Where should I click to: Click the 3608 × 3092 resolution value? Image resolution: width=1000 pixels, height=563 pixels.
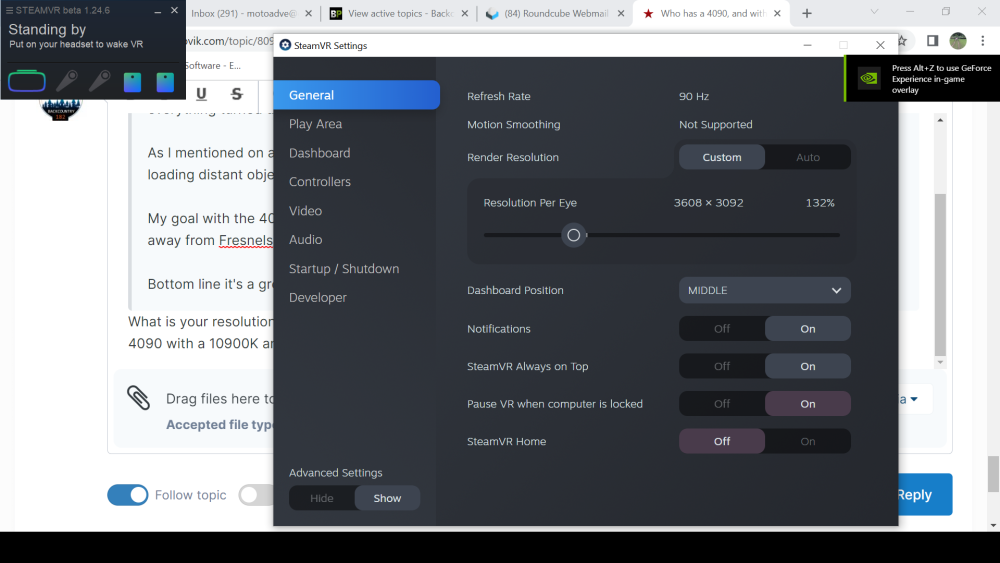pos(709,203)
